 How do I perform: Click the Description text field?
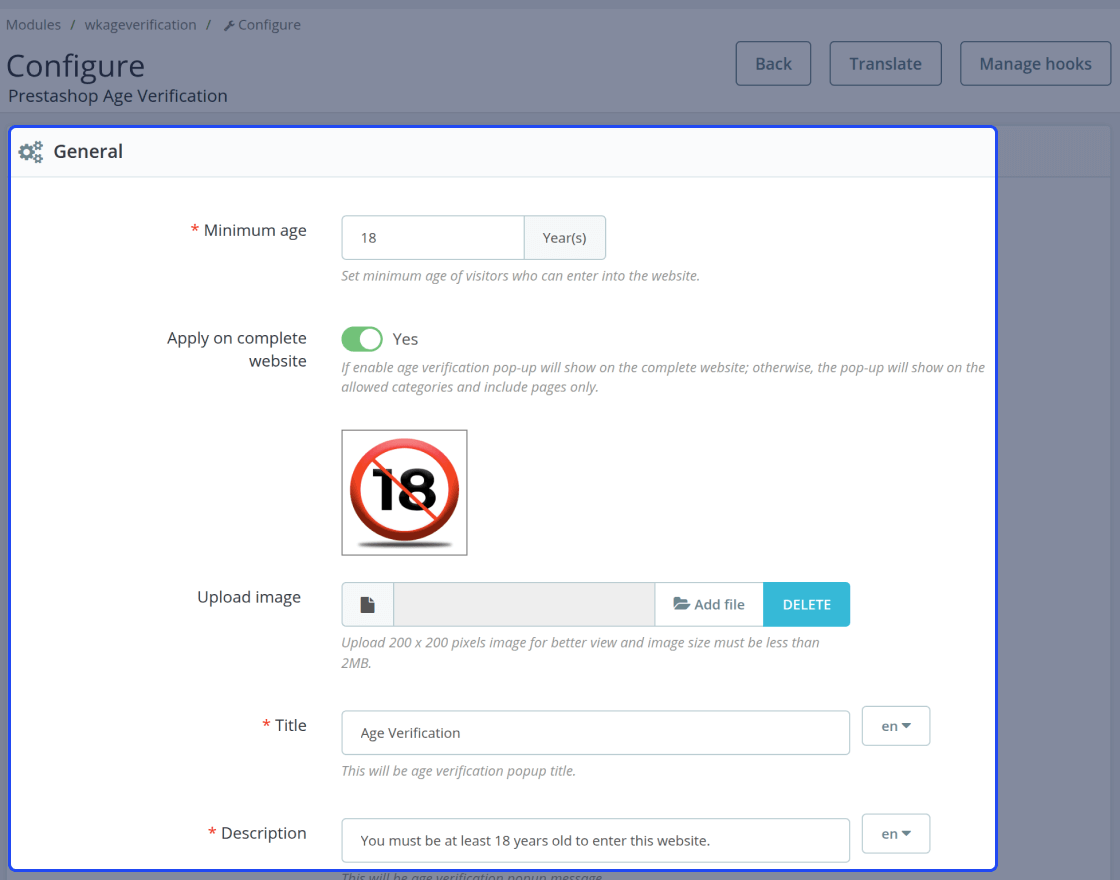(x=596, y=841)
